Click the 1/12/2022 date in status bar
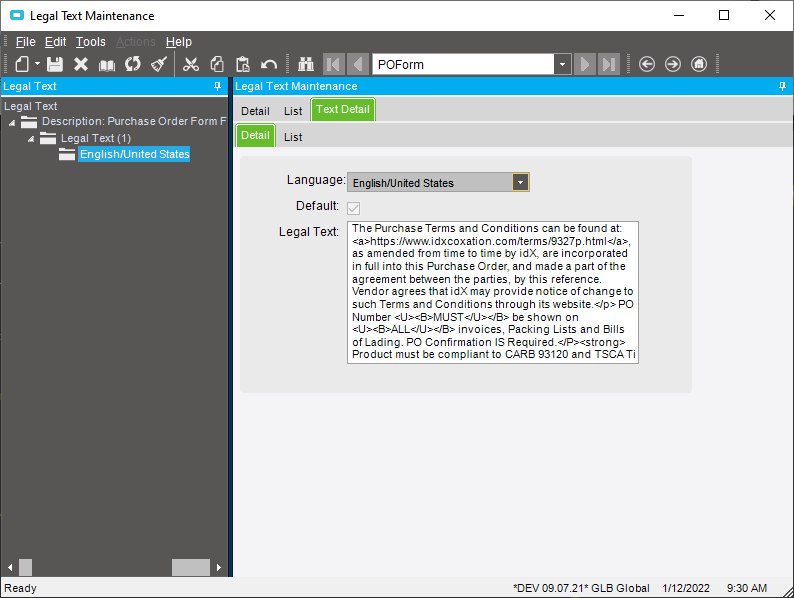The height and width of the screenshot is (598, 794). pos(686,588)
